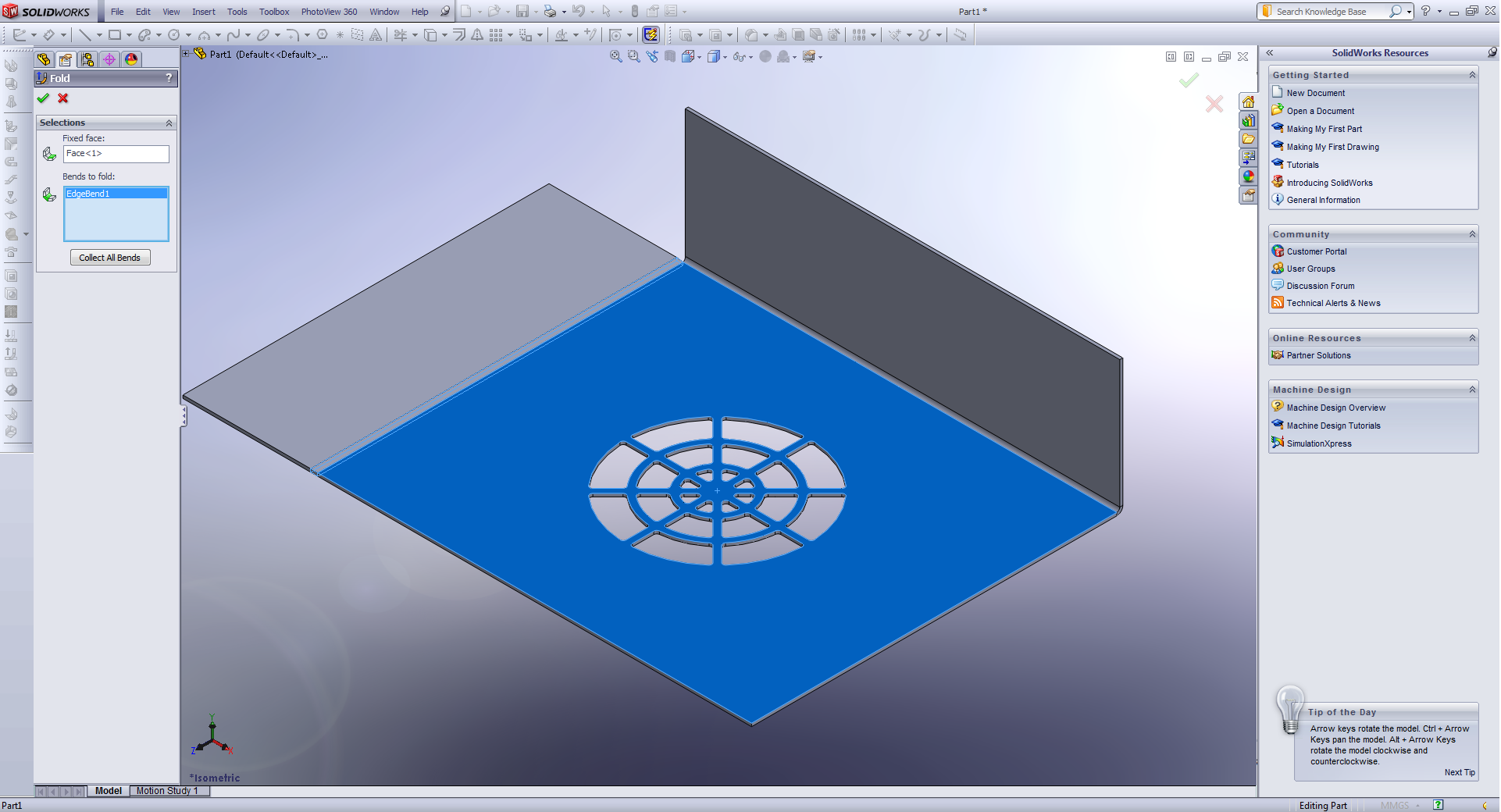Collapse the Machine Design group
This screenshot has width=1501, height=812.
coord(1472,390)
